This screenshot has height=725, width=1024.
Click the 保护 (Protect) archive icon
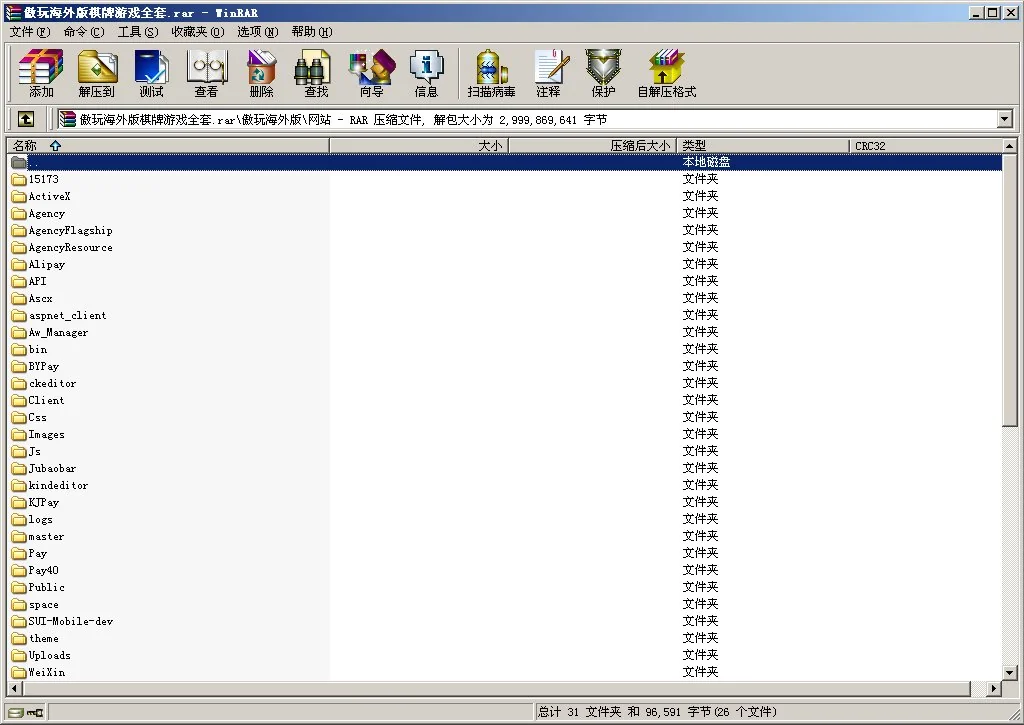click(602, 73)
